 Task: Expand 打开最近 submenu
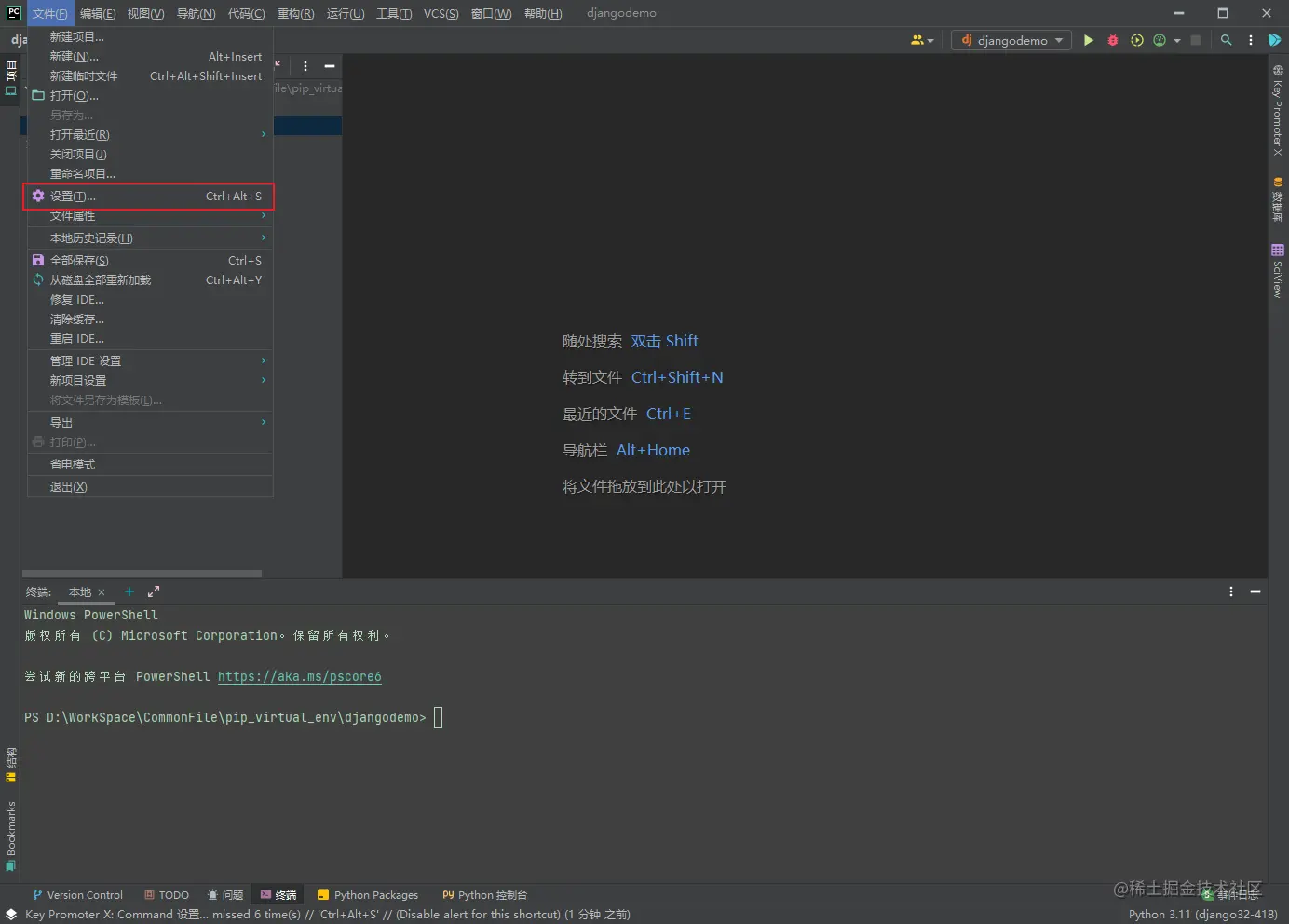150,135
